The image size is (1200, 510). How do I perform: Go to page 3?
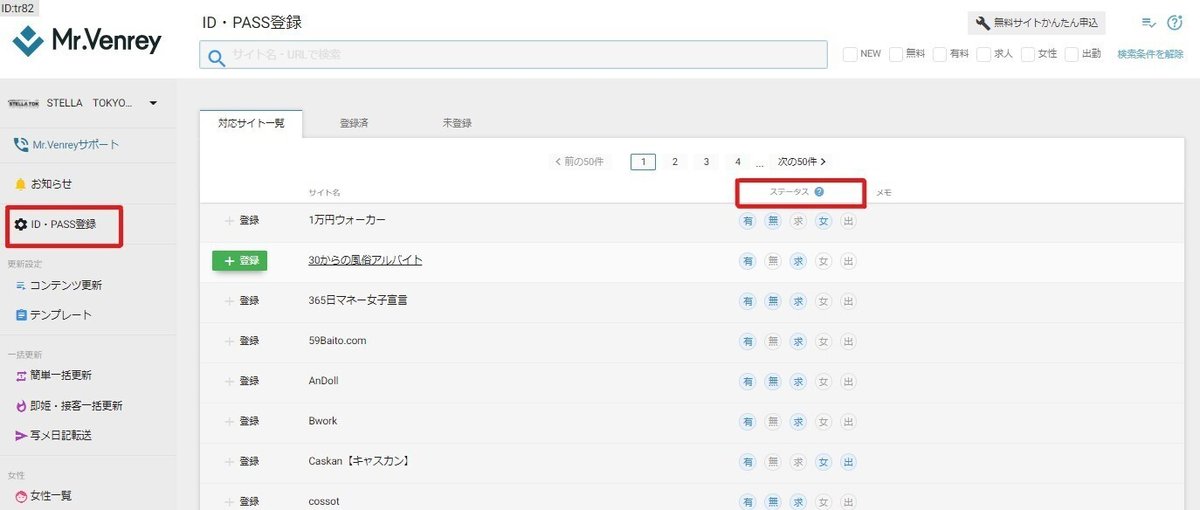coord(706,162)
